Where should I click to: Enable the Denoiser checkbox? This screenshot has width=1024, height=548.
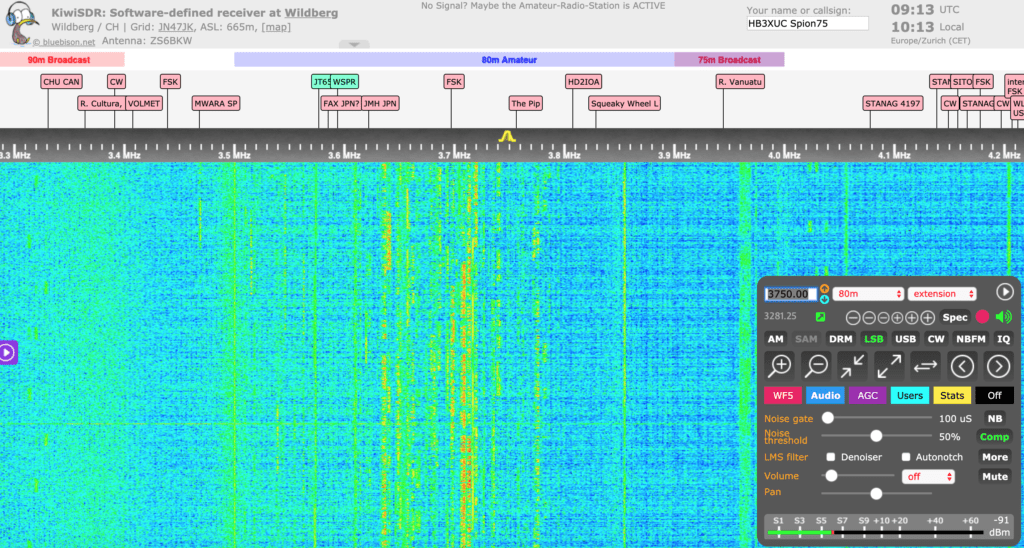831,457
